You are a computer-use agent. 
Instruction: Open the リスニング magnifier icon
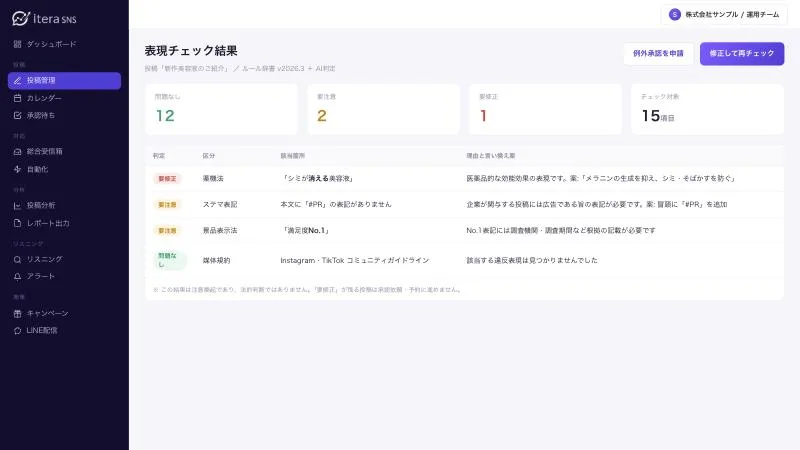click(17, 260)
